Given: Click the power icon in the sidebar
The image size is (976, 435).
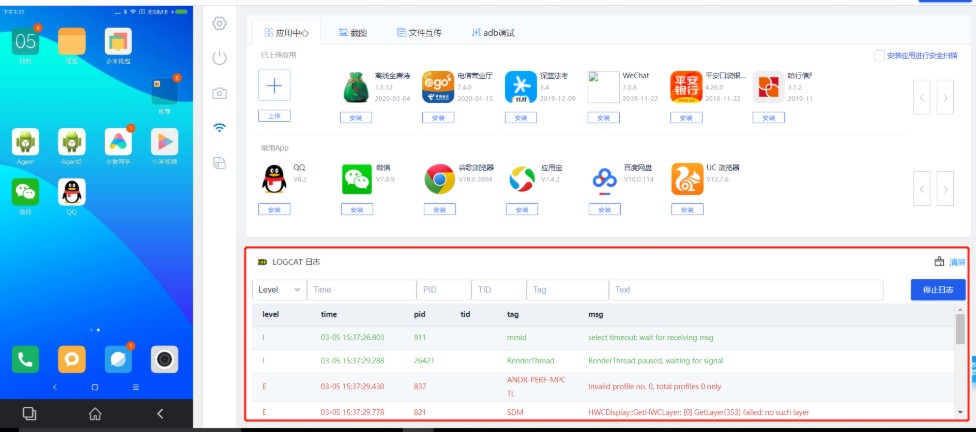Looking at the screenshot, I should point(219,58).
